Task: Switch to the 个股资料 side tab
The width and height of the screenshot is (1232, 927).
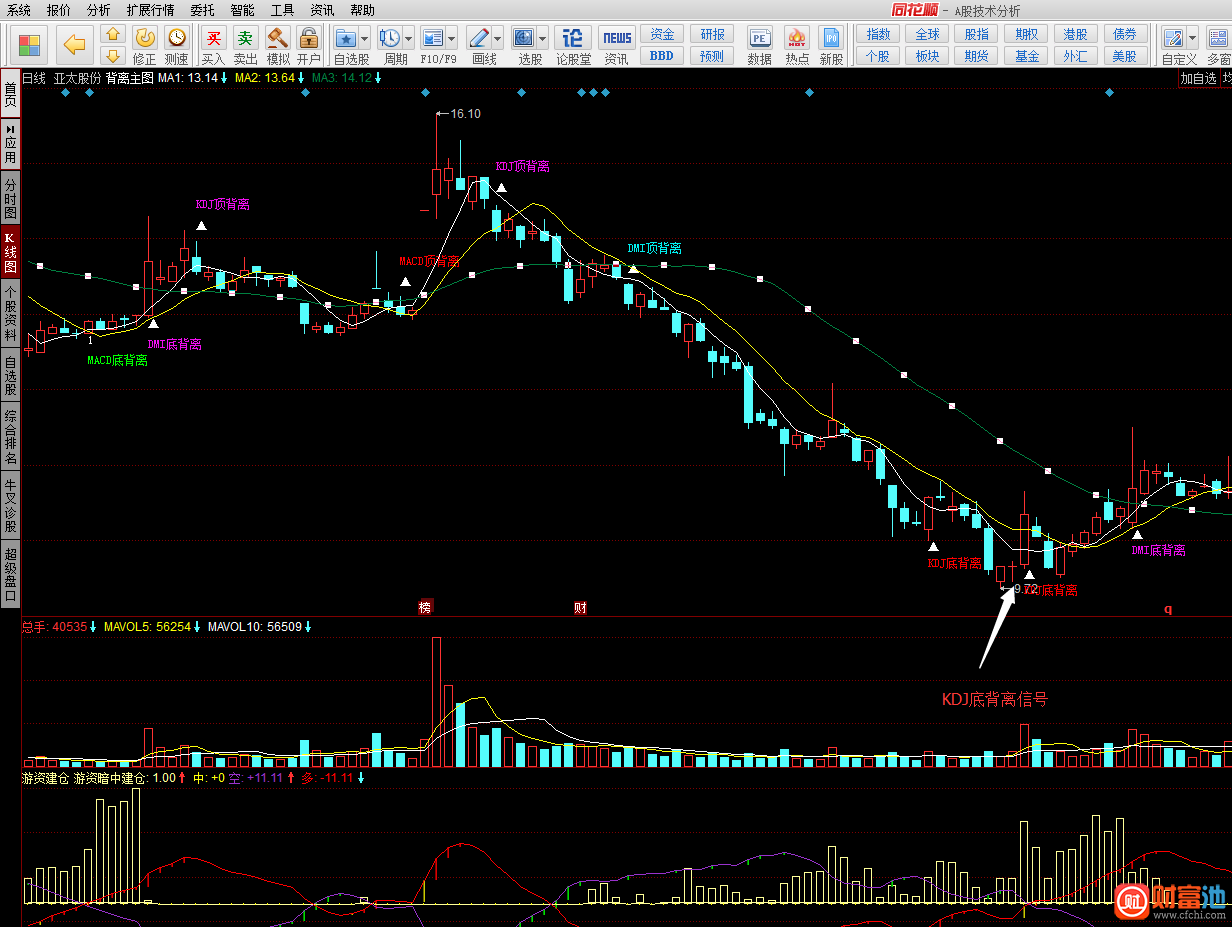Action: pyautogui.click(x=10, y=314)
